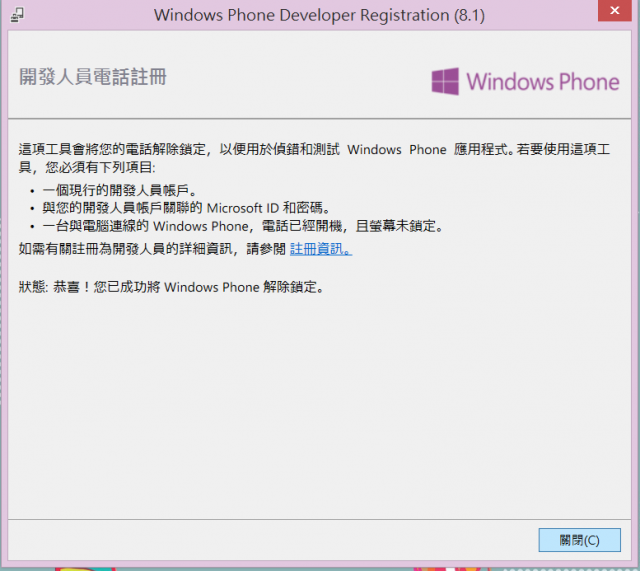Open the 註冊資訊 hyperlink
Viewport: 640px width, 571px height.
pyautogui.click(x=321, y=249)
